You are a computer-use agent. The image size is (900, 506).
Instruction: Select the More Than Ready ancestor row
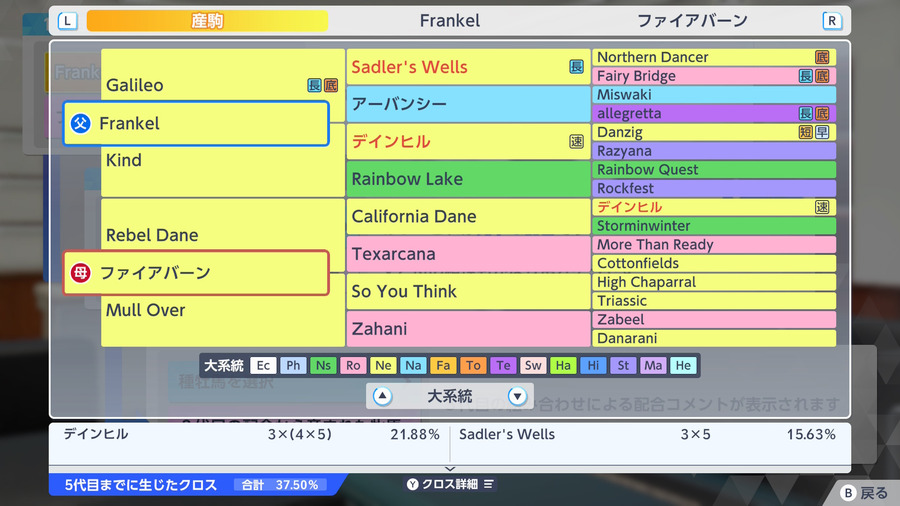[x=714, y=244]
